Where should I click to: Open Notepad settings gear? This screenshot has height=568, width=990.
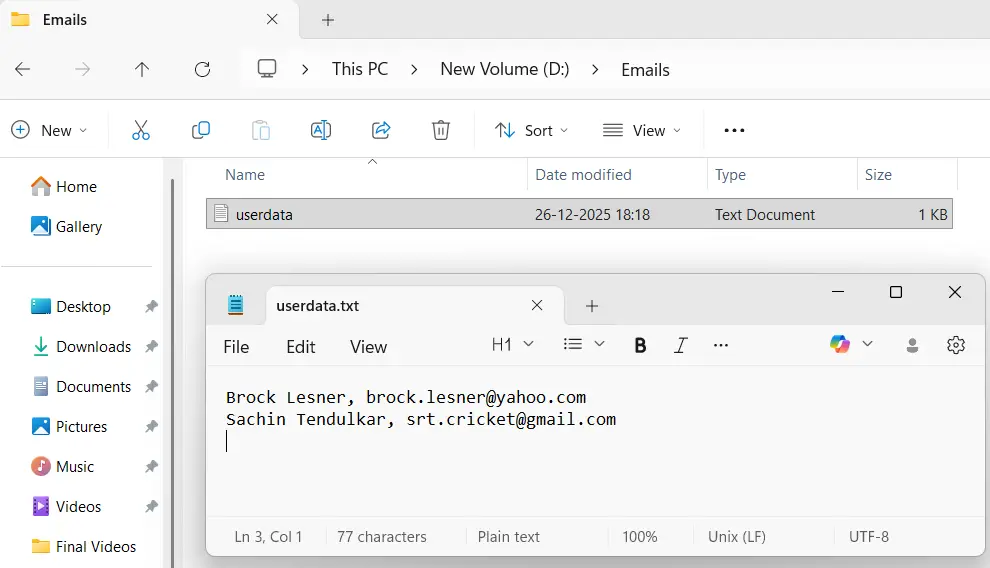pos(956,345)
